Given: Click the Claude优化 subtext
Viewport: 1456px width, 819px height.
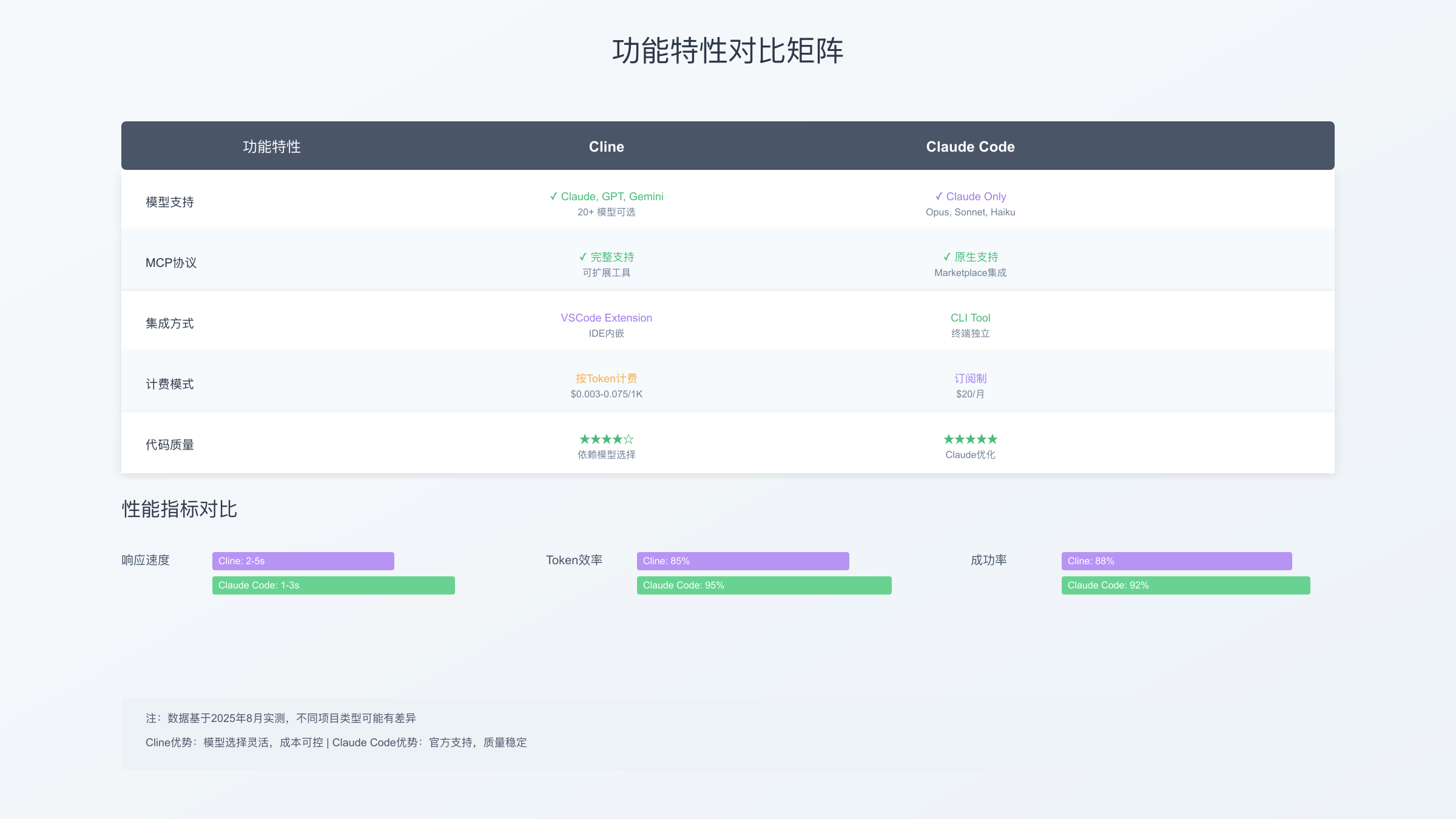Looking at the screenshot, I should coord(971,455).
